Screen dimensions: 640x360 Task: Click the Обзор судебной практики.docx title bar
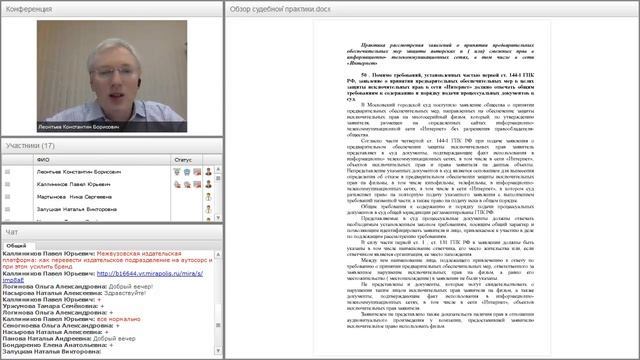432,9
